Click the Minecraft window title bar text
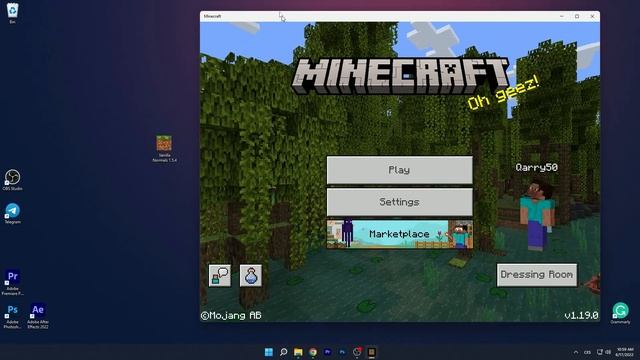This screenshot has width=640, height=360. [x=212, y=16]
